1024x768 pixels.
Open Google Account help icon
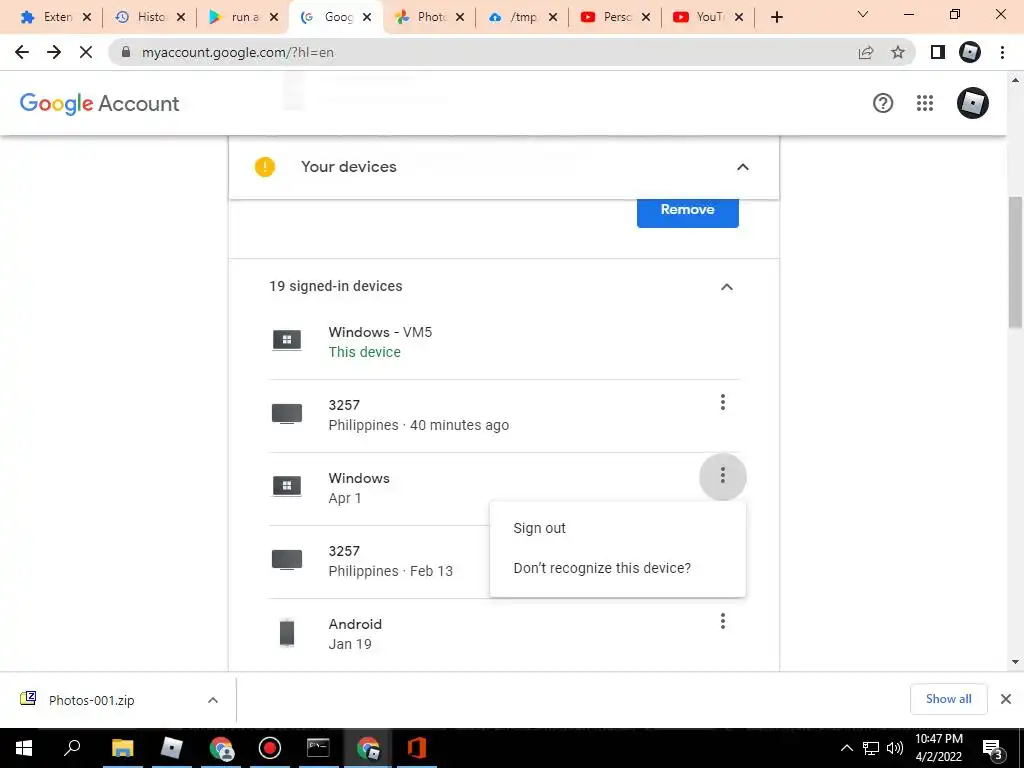pyautogui.click(x=883, y=103)
